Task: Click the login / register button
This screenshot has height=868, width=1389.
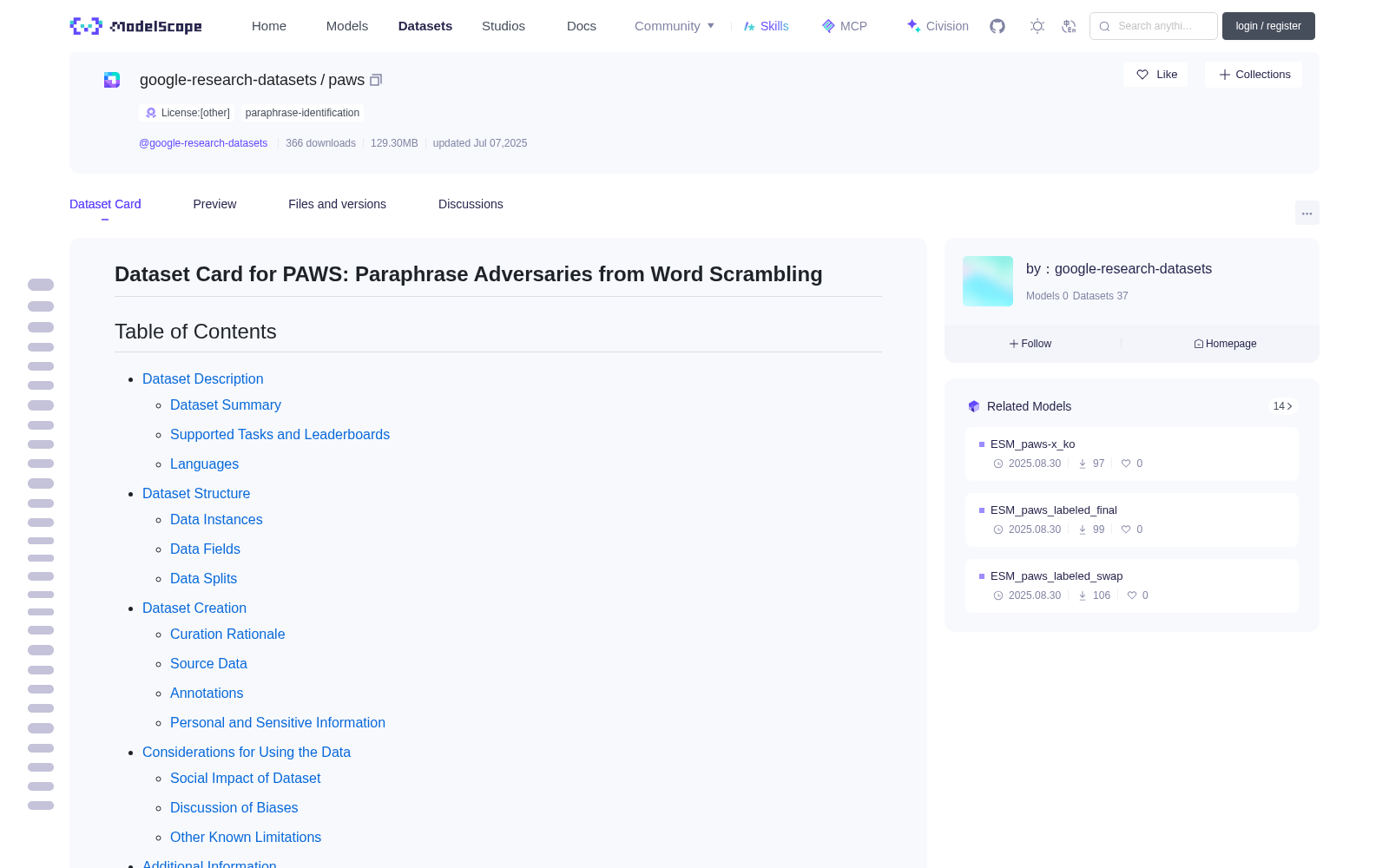Action: click(x=1268, y=26)
